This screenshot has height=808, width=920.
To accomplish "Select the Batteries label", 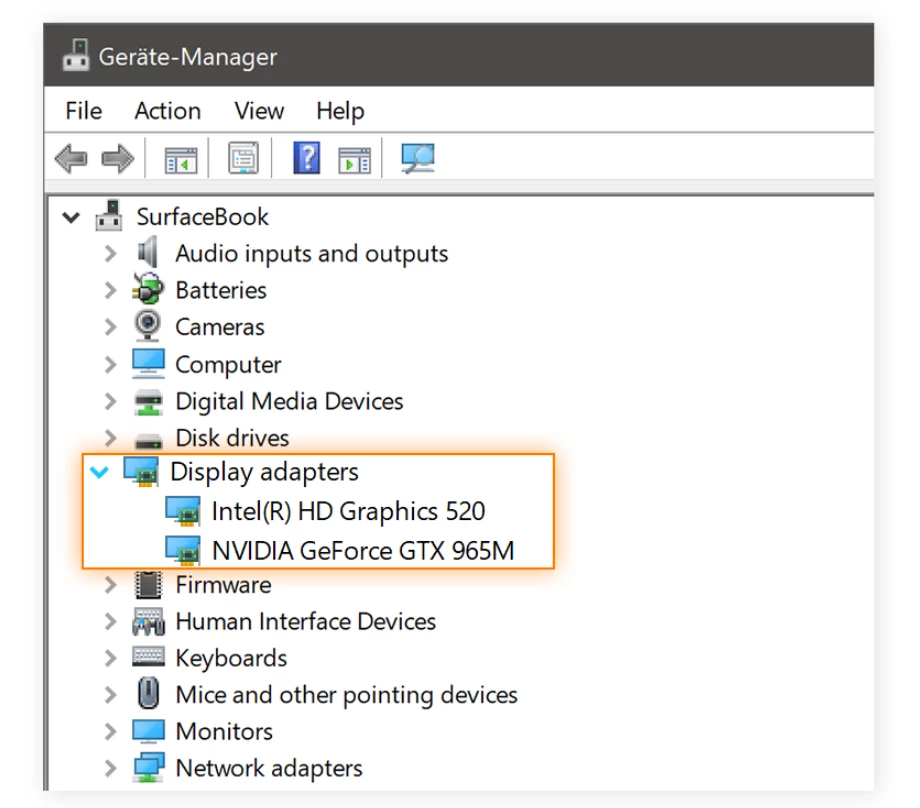I will point(221,290).
